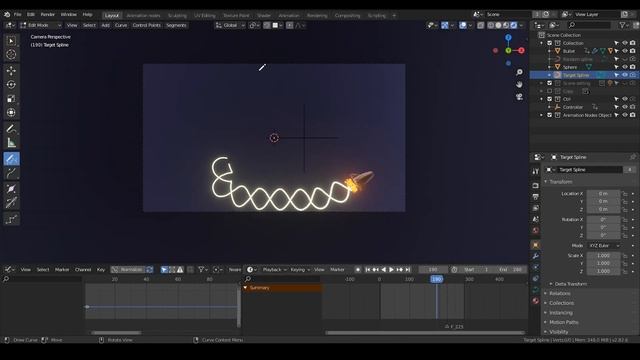Open the File menu
Screen dimensions: 640x360
tap(18, 14)
